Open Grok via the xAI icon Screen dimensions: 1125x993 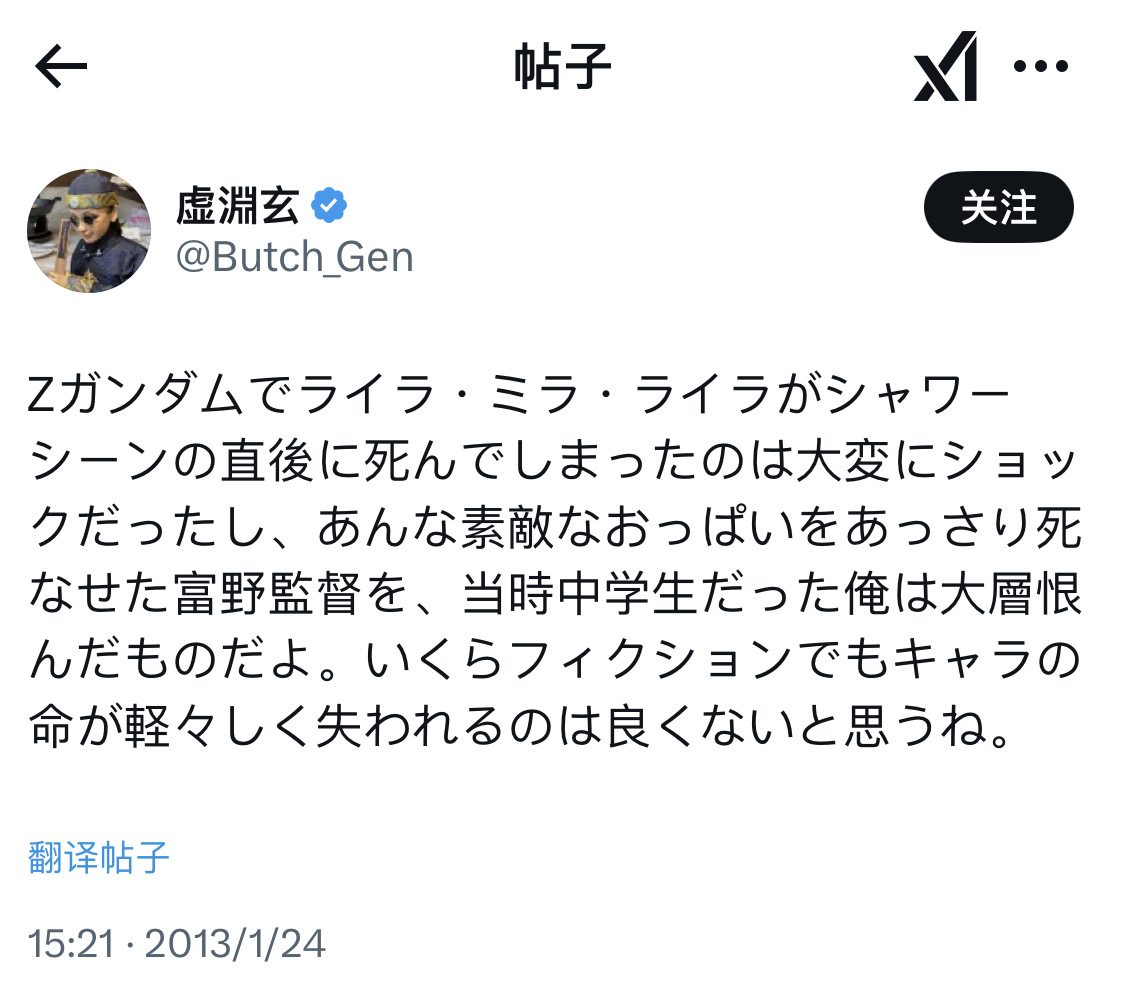pyautogui.click(x=944, y=67)
